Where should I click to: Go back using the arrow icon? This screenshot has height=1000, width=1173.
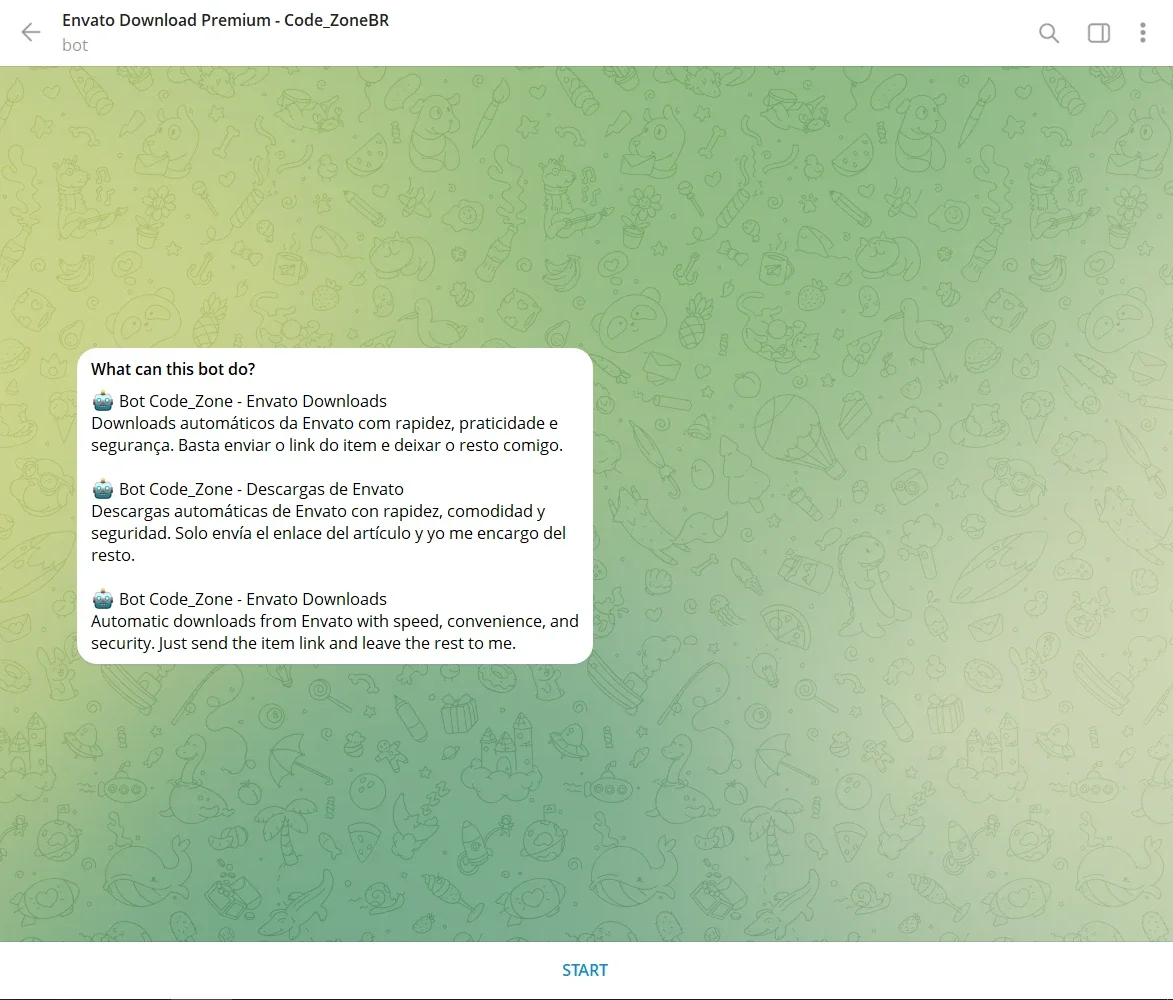pyautogui.click(x=31, y=32)
